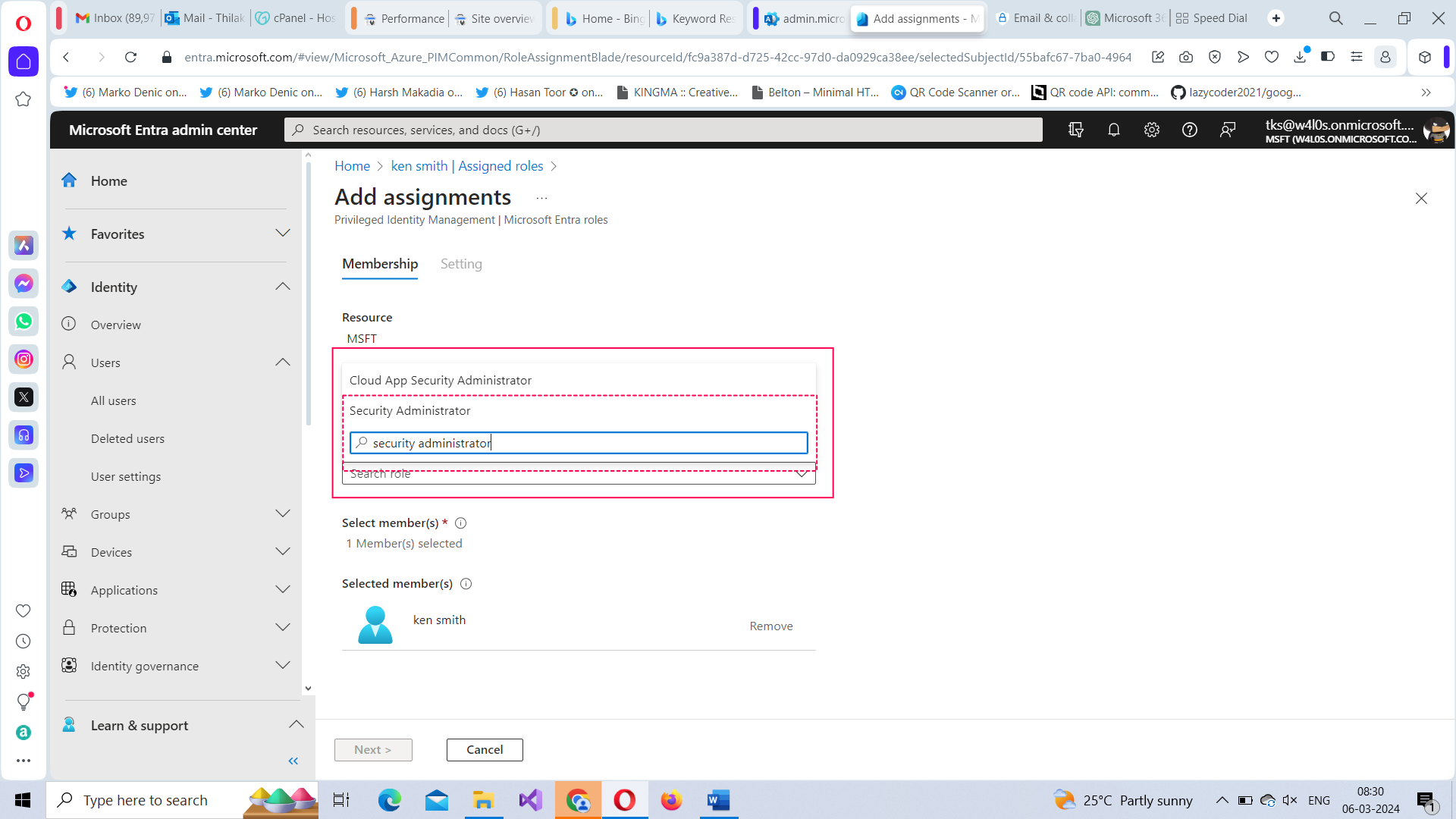Click 1 Member(s) selected link
Viewport: 1456px width, 819px height.
click(404, 543)
